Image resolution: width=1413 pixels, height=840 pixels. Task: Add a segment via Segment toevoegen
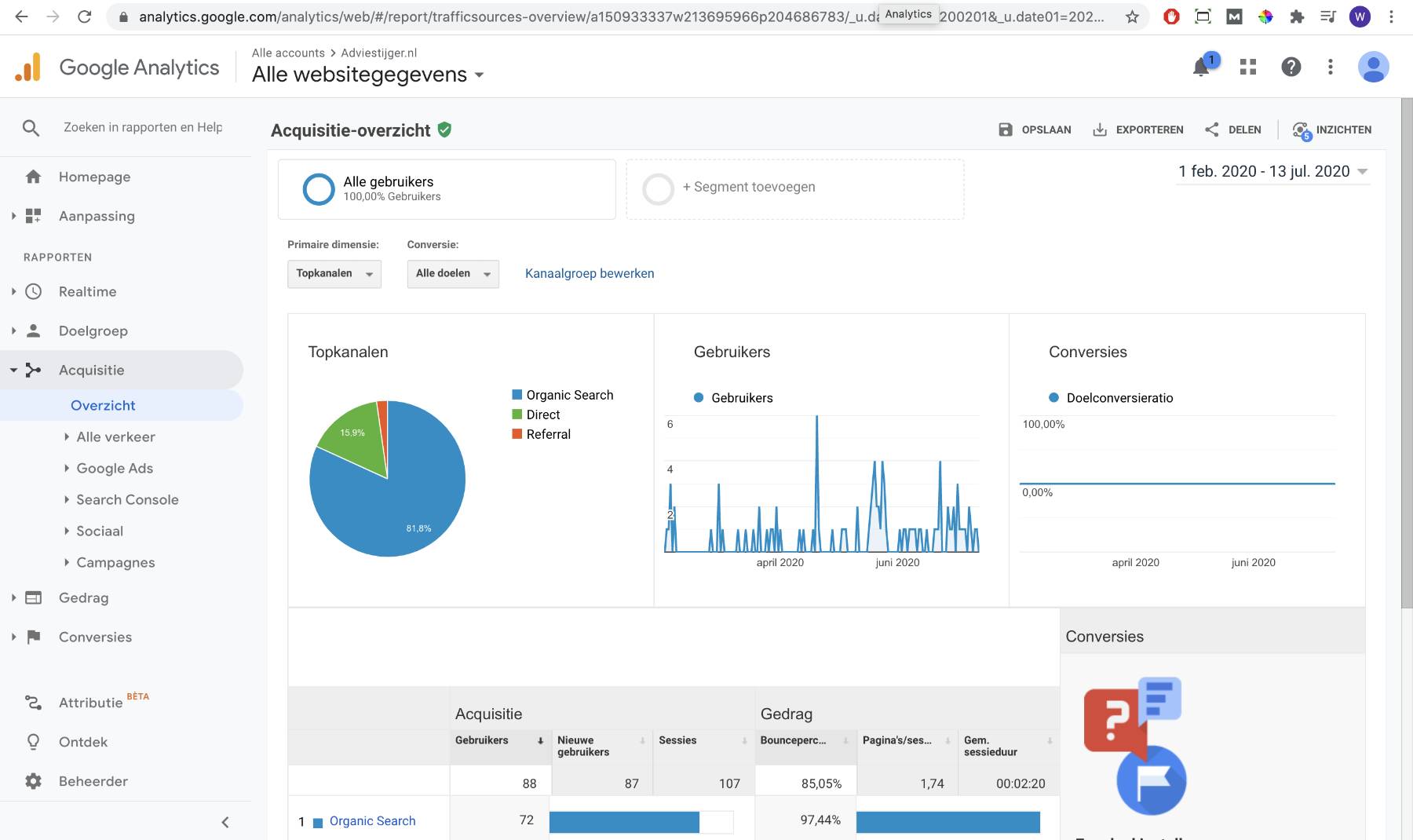point(795,189)
